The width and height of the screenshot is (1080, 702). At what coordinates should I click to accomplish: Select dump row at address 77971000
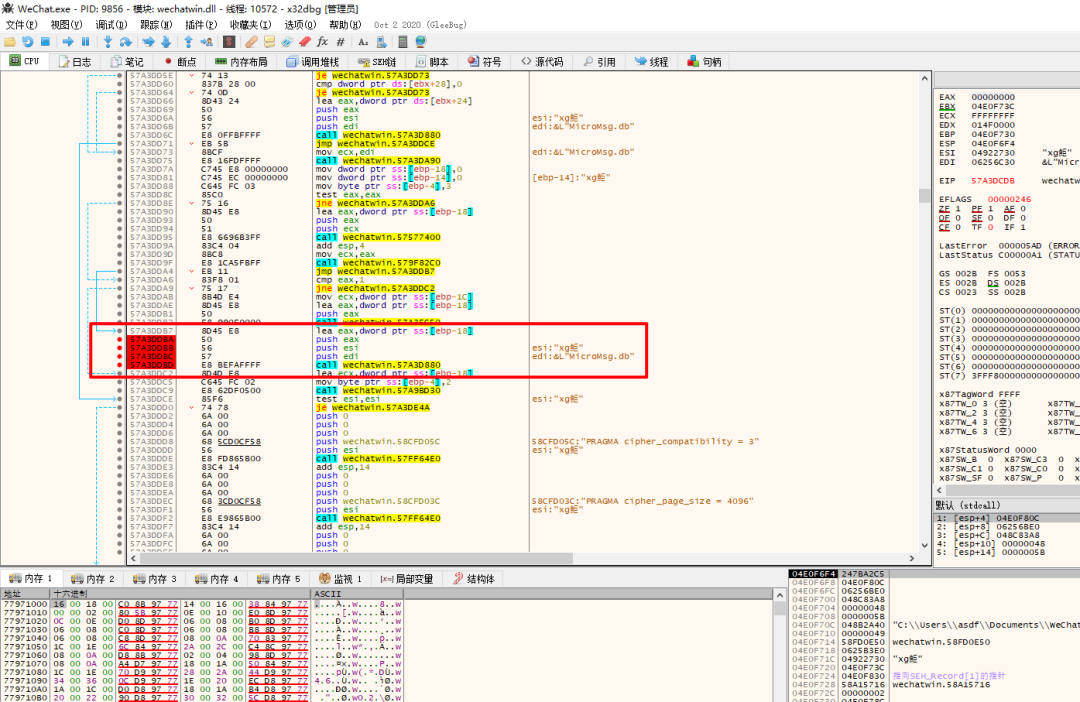203,604
